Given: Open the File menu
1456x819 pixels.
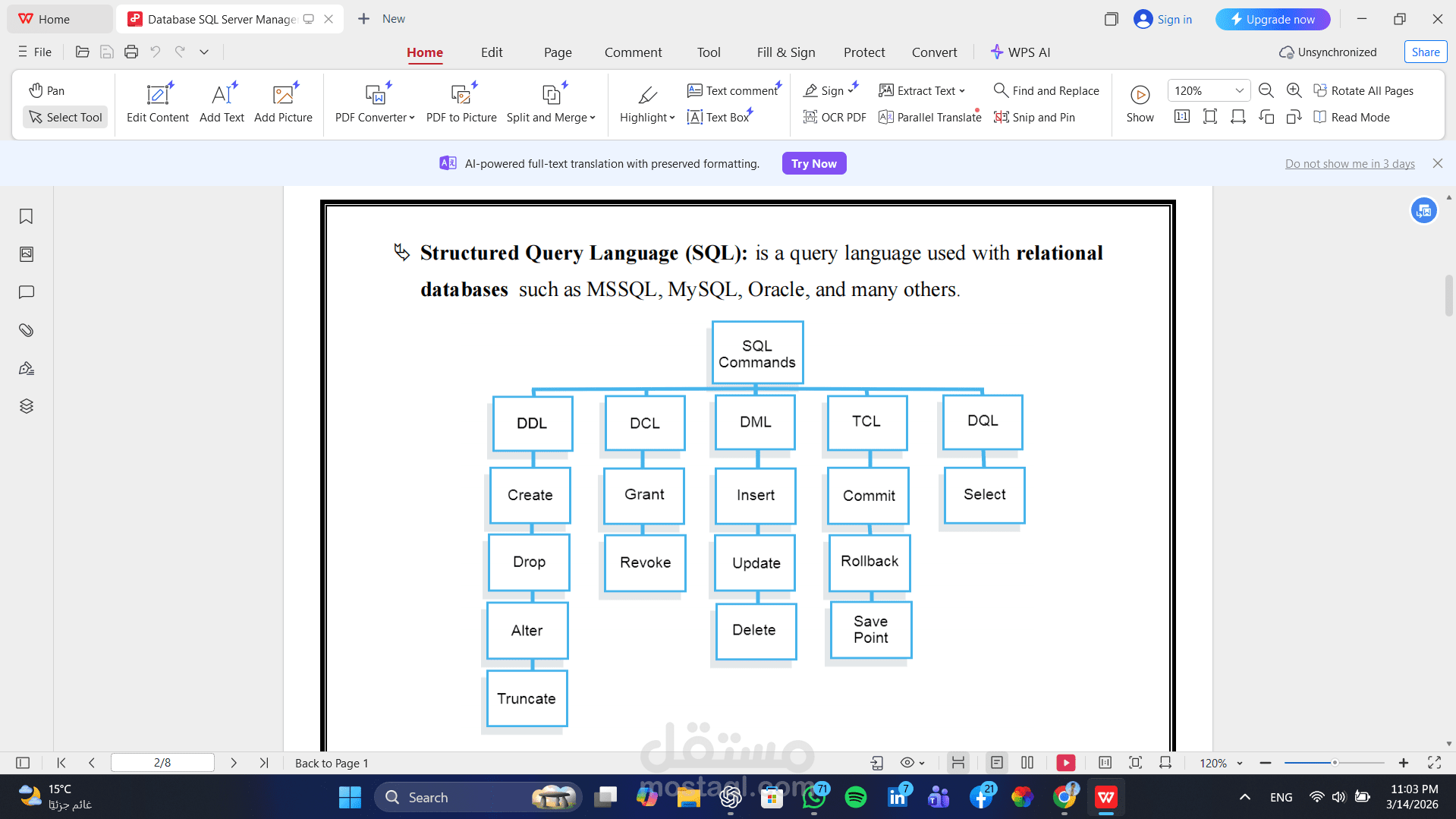Looking at the screenshot, I should click(x=34, y=52).
